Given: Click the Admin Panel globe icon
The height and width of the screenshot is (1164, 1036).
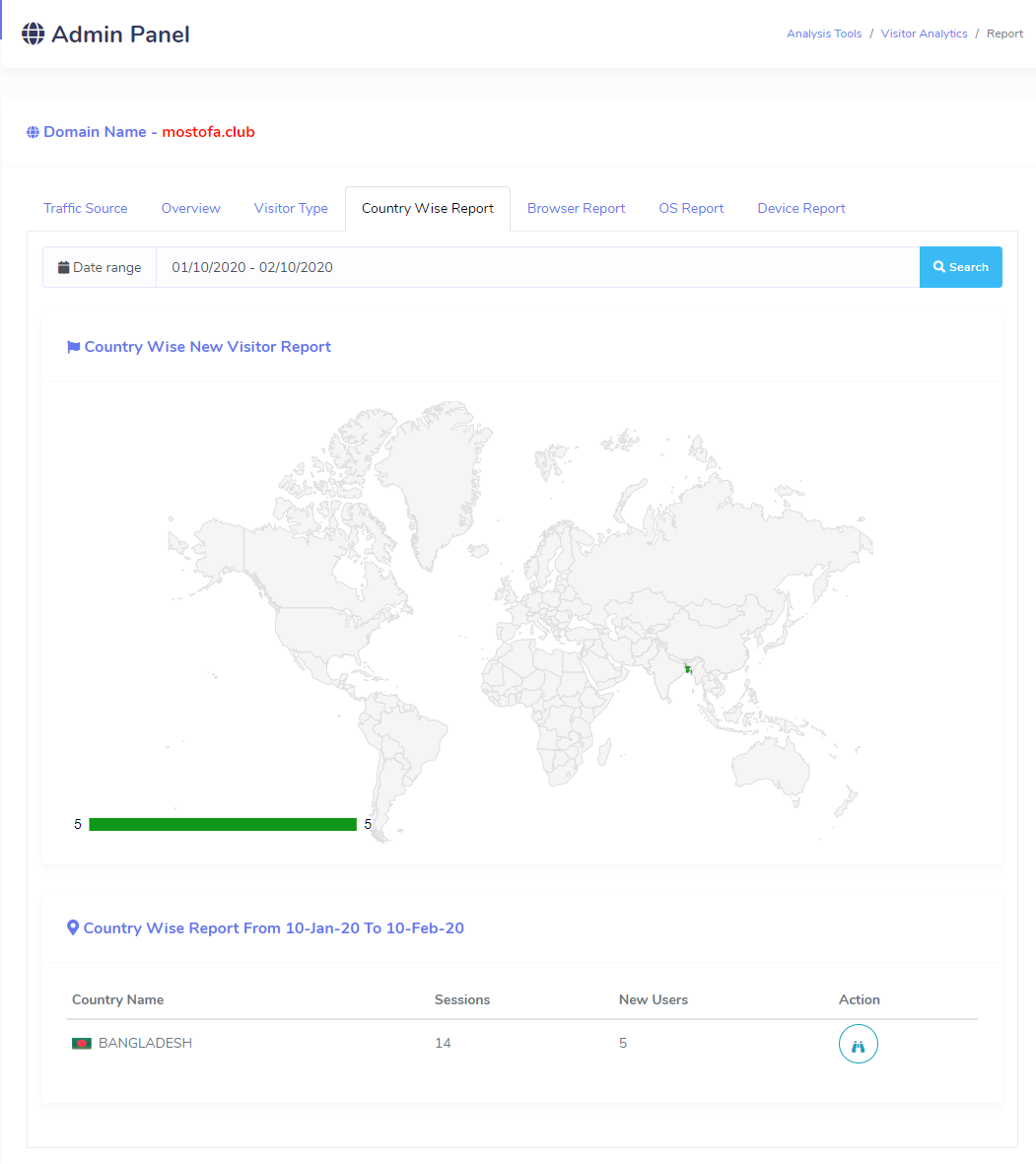Looking at the screenshot, I should coord(33,34).
